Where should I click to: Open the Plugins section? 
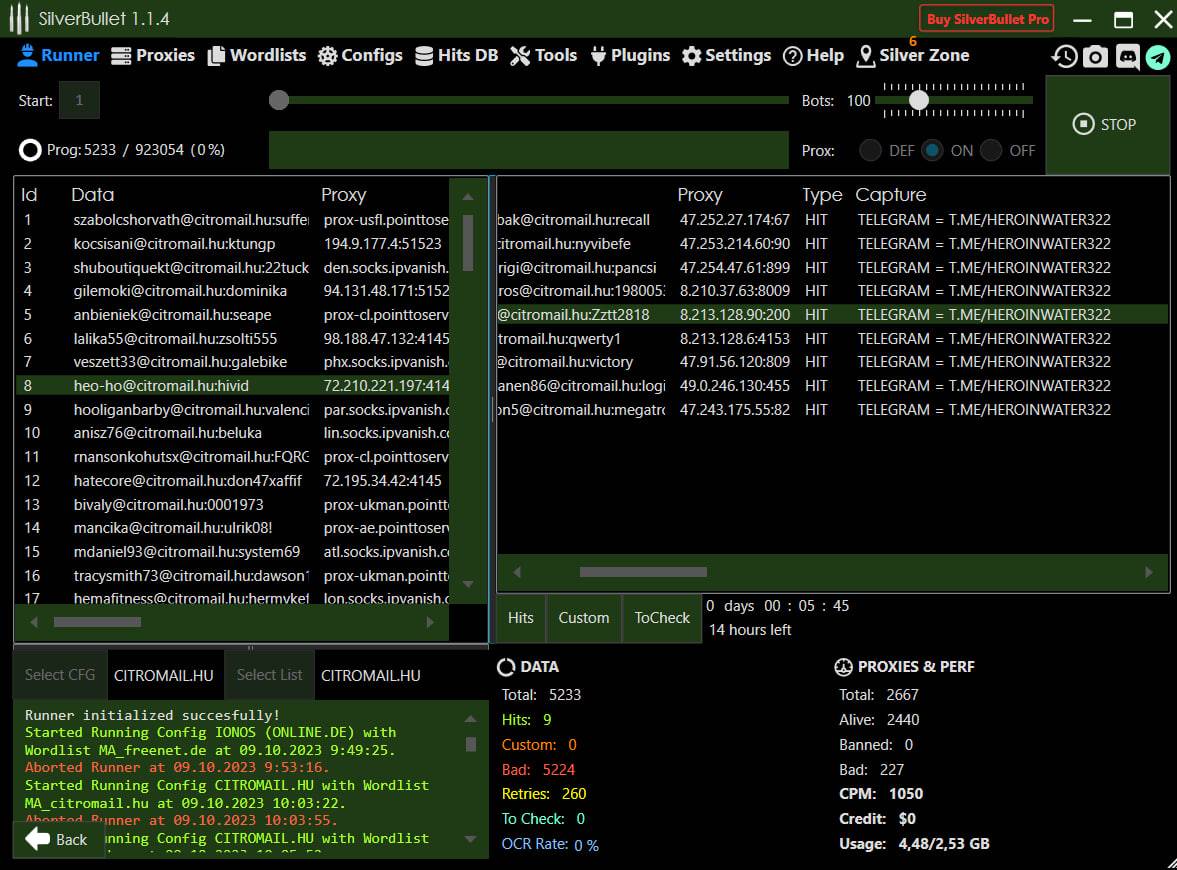[630, 55]
